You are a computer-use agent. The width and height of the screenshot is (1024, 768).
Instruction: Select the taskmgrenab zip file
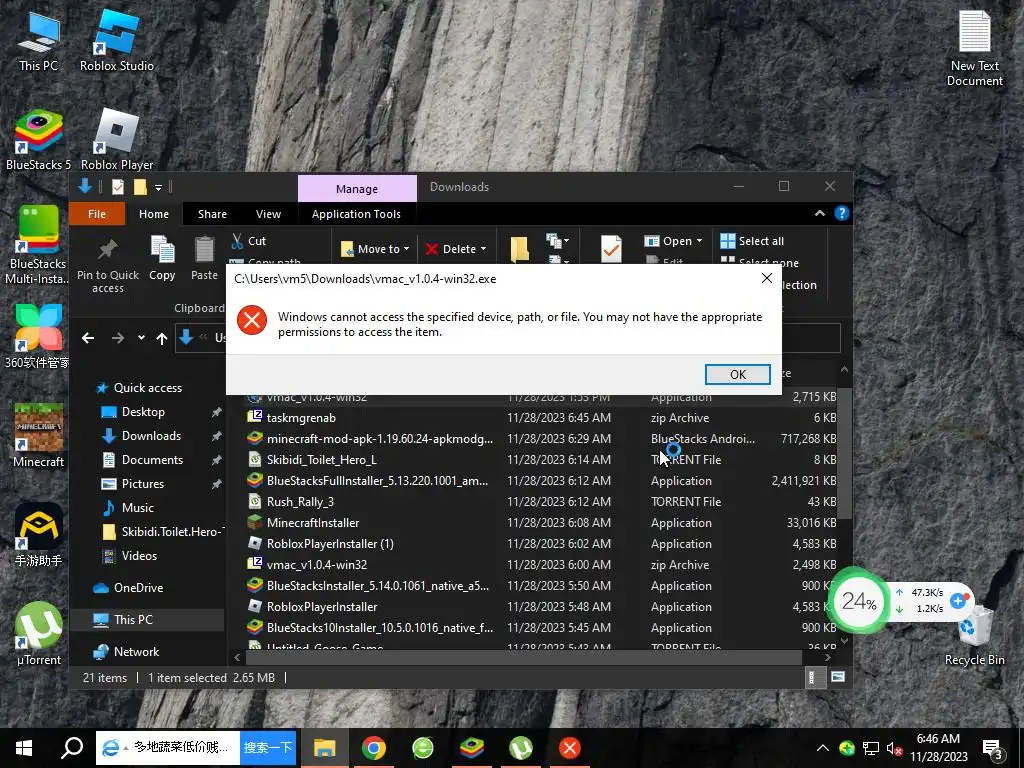[x=541, y=418]
